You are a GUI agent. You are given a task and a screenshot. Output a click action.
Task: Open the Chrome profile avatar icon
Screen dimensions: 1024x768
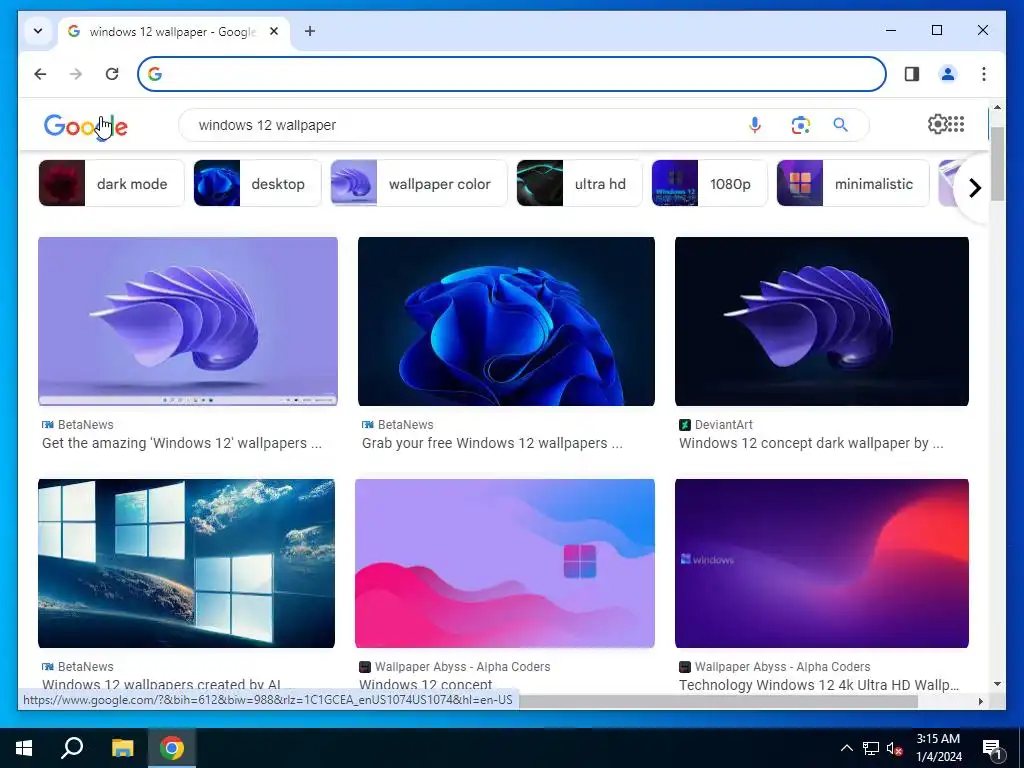pyautogui.click(x=948, y=74)
